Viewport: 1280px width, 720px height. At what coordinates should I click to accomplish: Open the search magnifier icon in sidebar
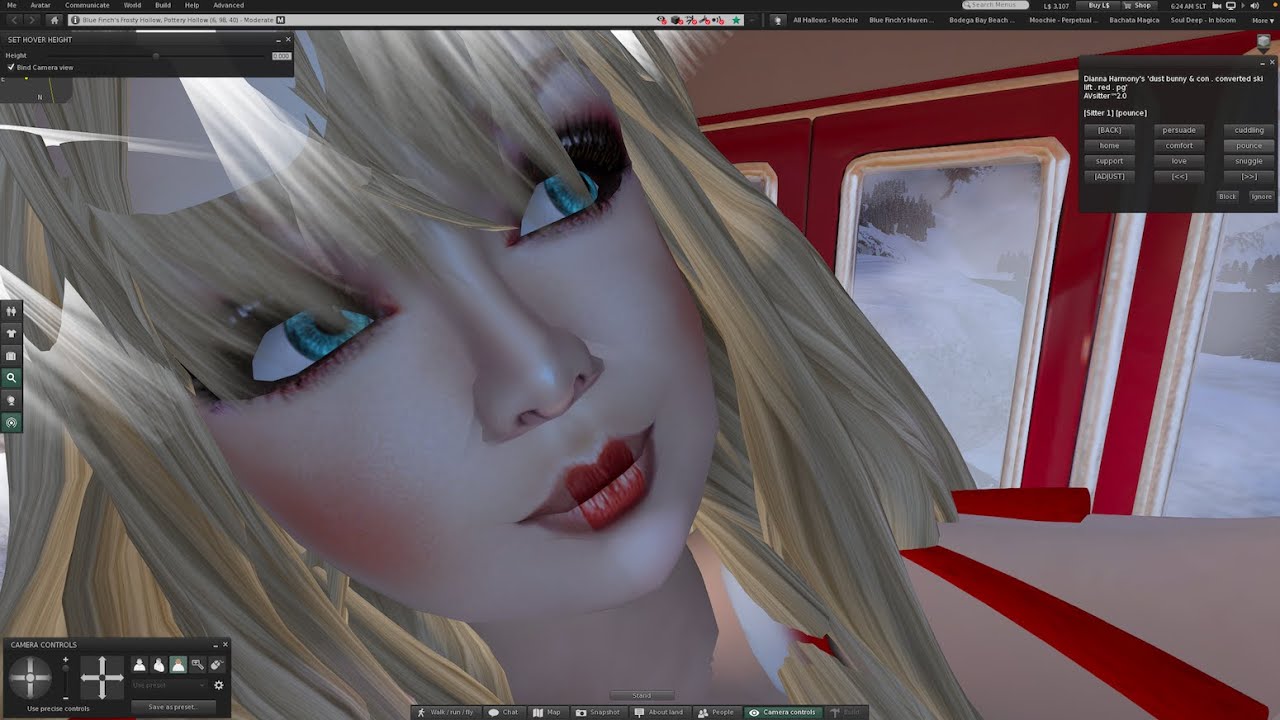pos(11,378)
